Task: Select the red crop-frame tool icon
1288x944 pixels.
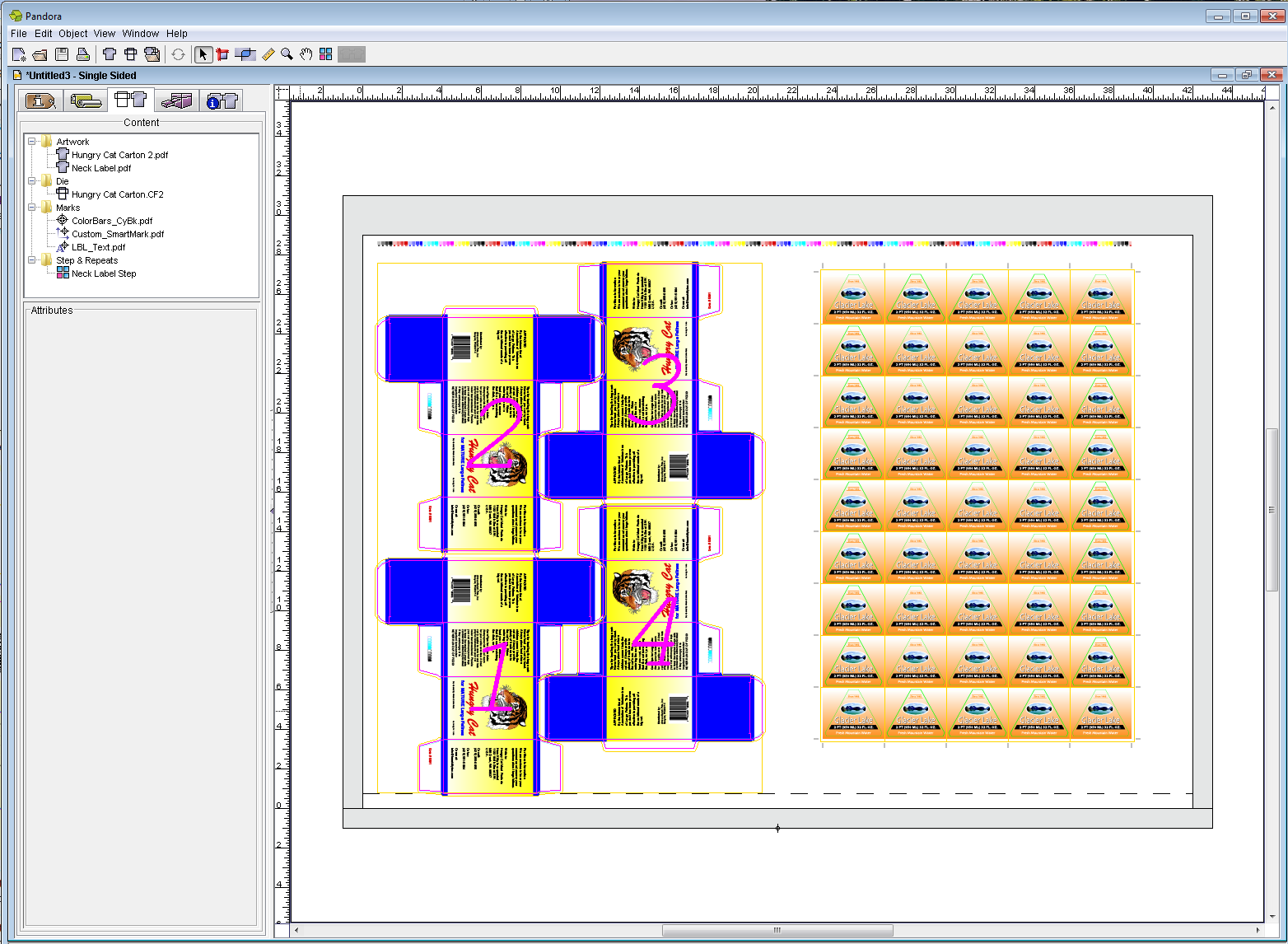Action: [x=222, y=54]
